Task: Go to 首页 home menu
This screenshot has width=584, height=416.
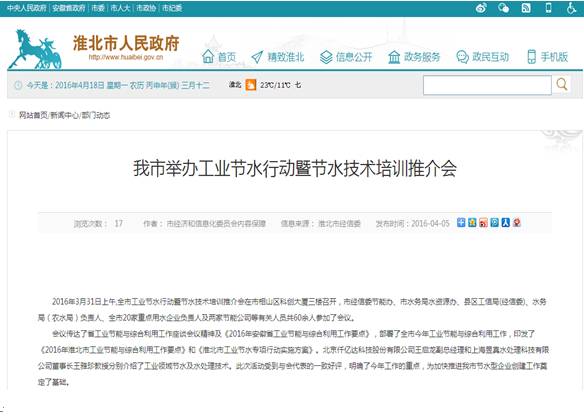Action: click(219, 57)
